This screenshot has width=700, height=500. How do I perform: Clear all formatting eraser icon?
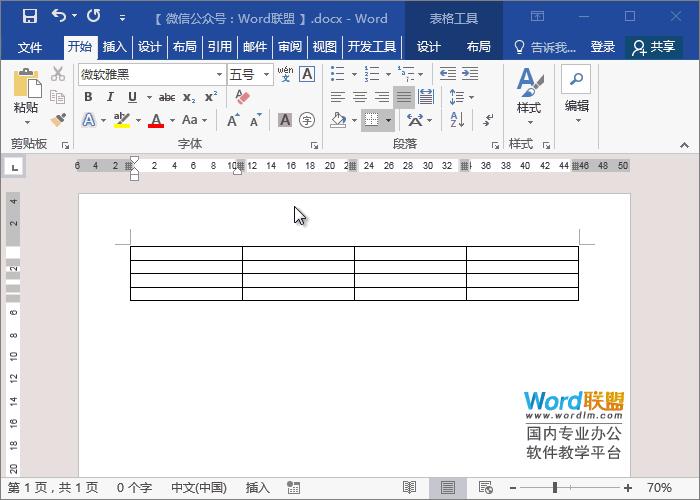point(242,96)
